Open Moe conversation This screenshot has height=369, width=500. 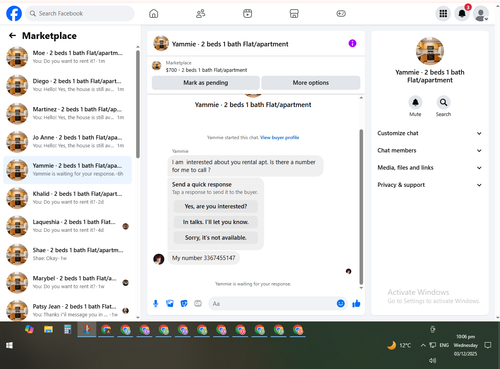pos(68,57)
